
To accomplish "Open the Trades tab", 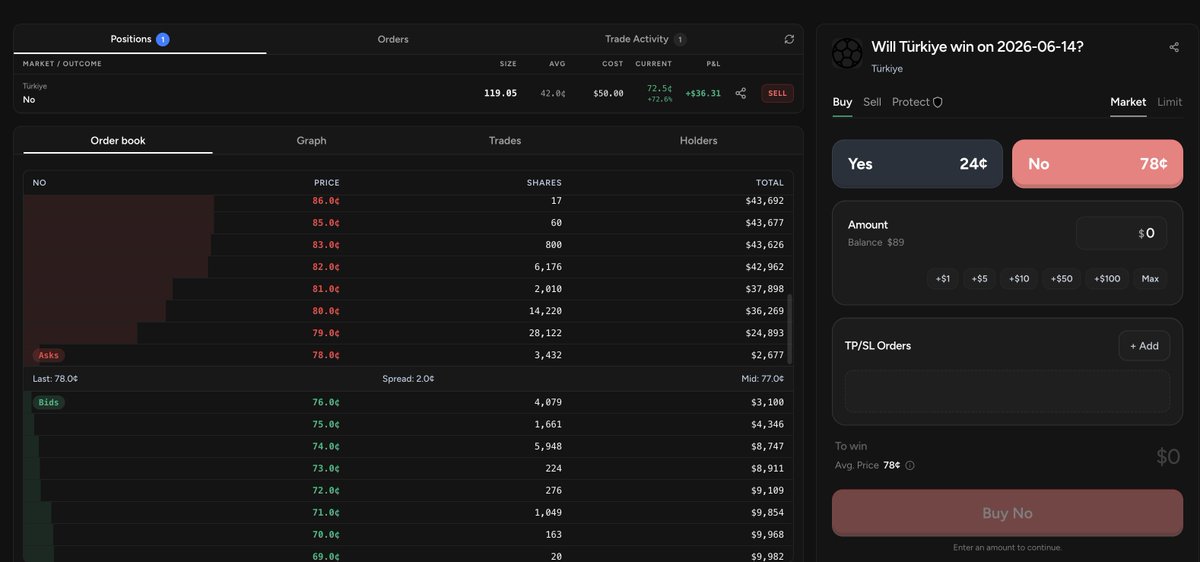I will (x=505, y=141).
